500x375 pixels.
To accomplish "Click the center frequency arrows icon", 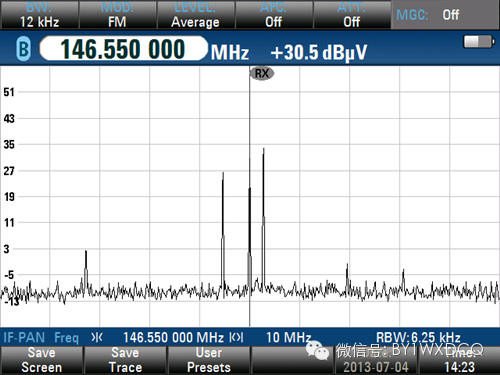I will point(97,338).
